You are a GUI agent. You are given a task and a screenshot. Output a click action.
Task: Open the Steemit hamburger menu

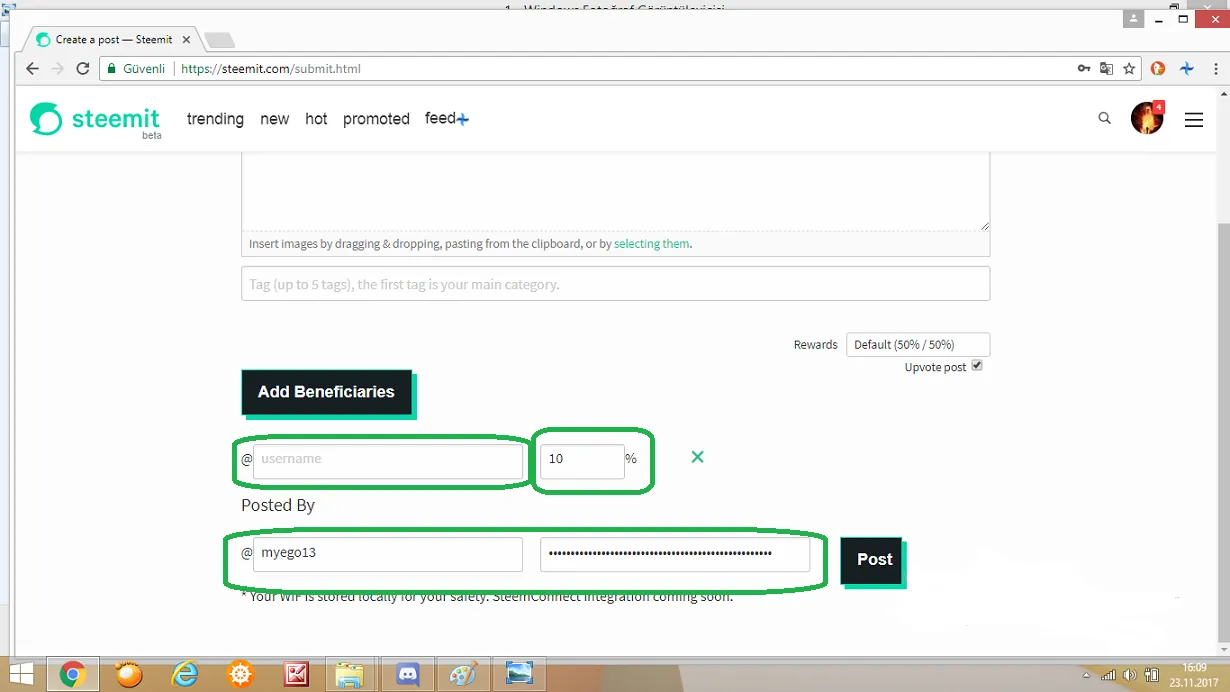pyautogui.click(x=1193, y=119)
